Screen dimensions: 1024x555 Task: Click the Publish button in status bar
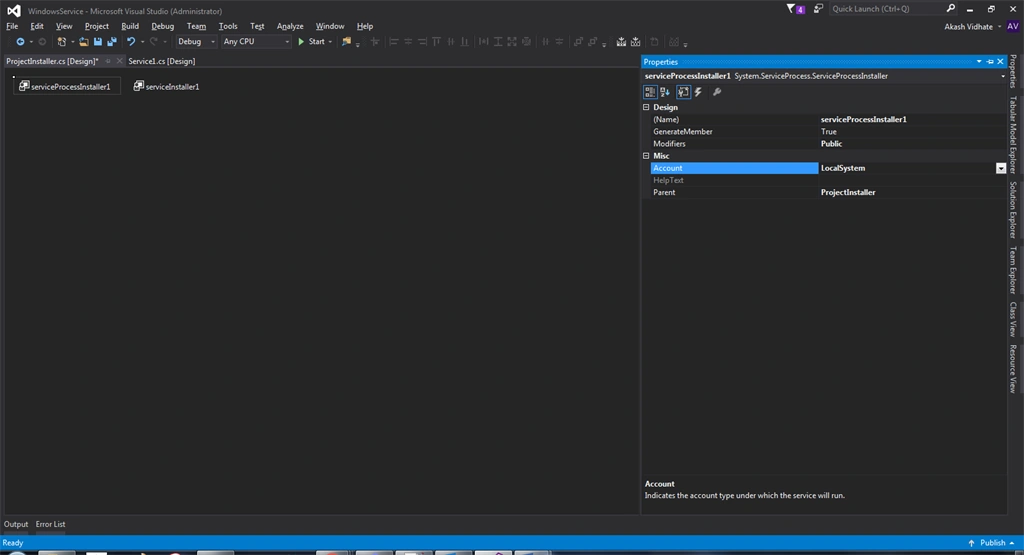point(991,543)
